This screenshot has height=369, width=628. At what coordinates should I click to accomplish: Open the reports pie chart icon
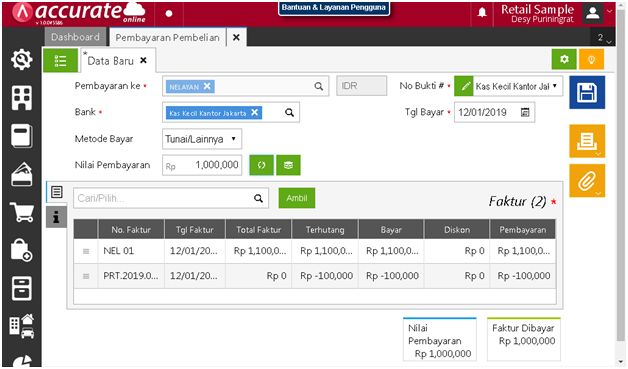[22, 361]
